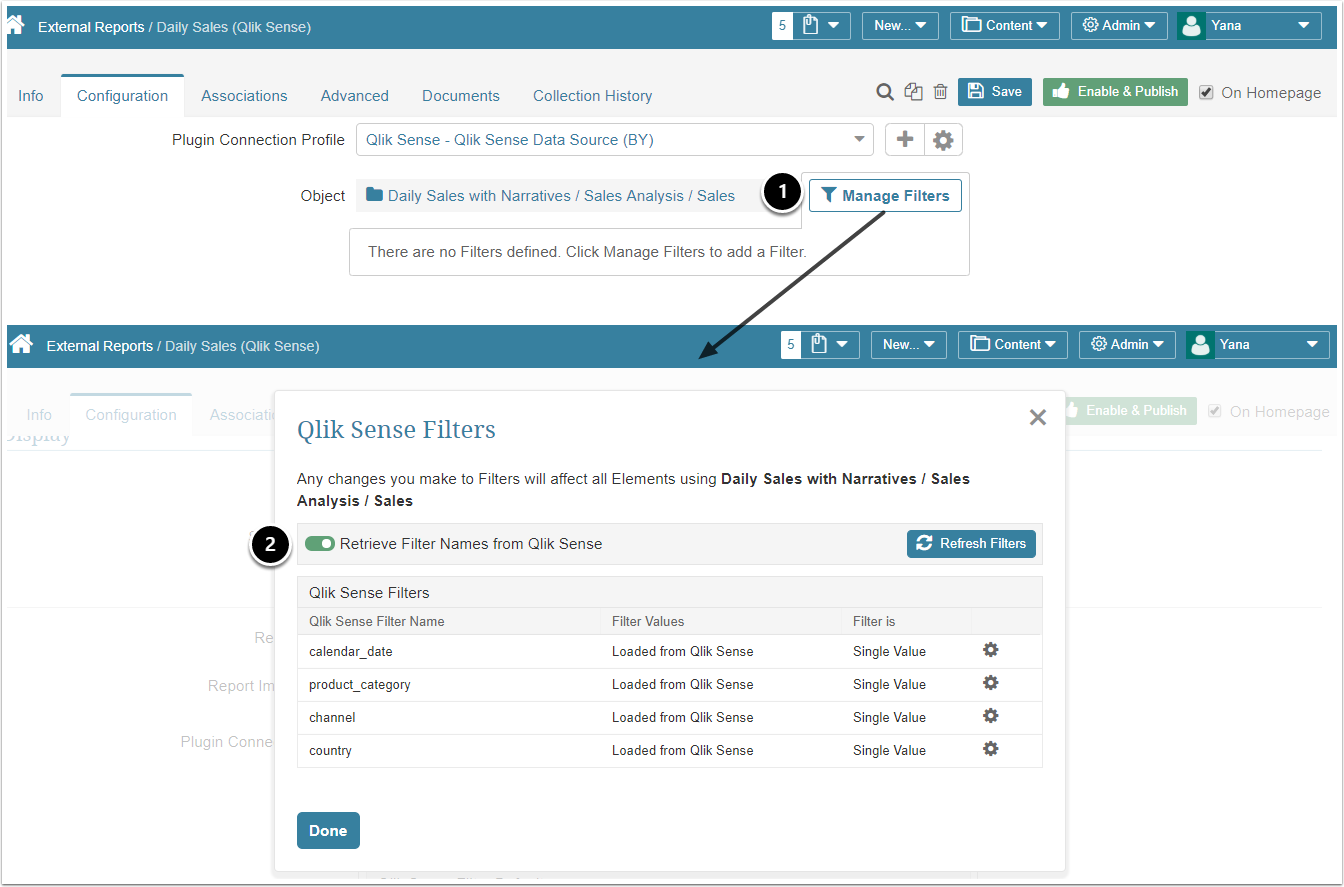Add a new plugin connection profile

click(905, 140)
